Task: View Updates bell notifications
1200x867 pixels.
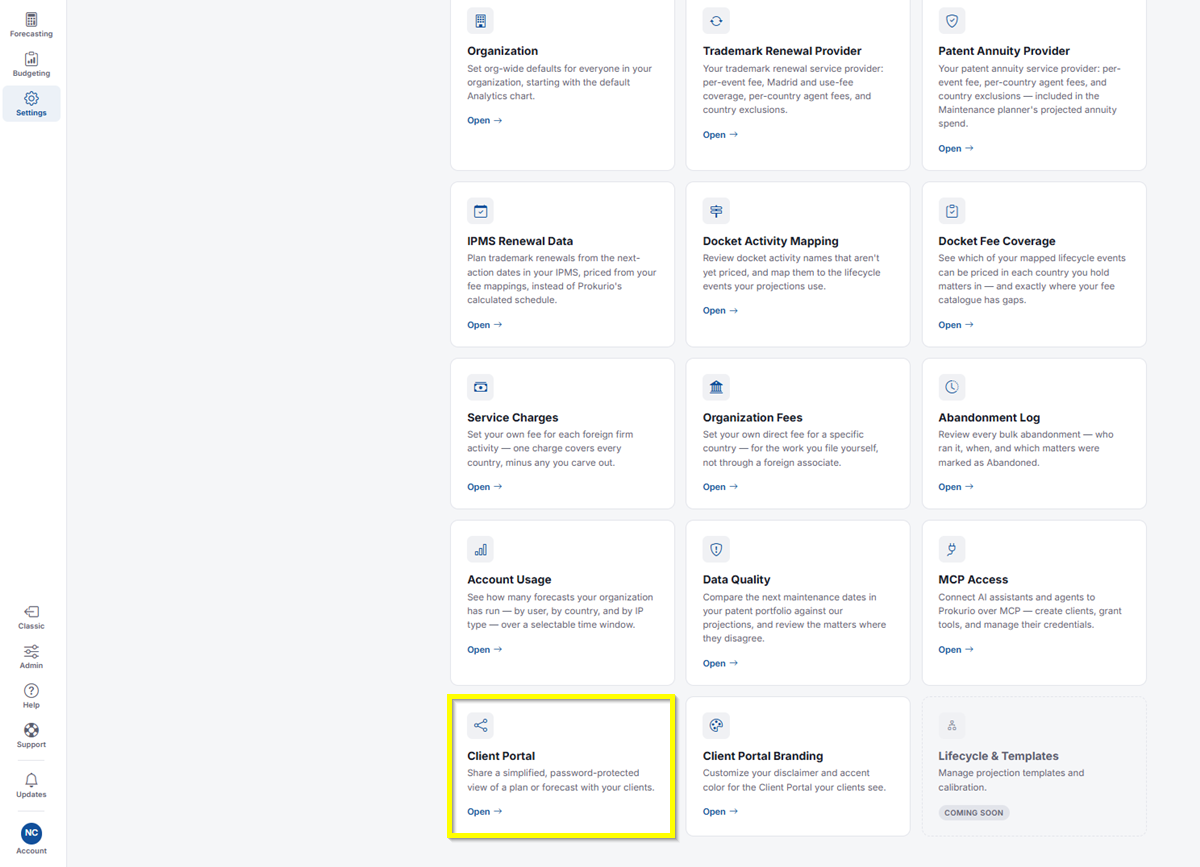Action: 31,785
